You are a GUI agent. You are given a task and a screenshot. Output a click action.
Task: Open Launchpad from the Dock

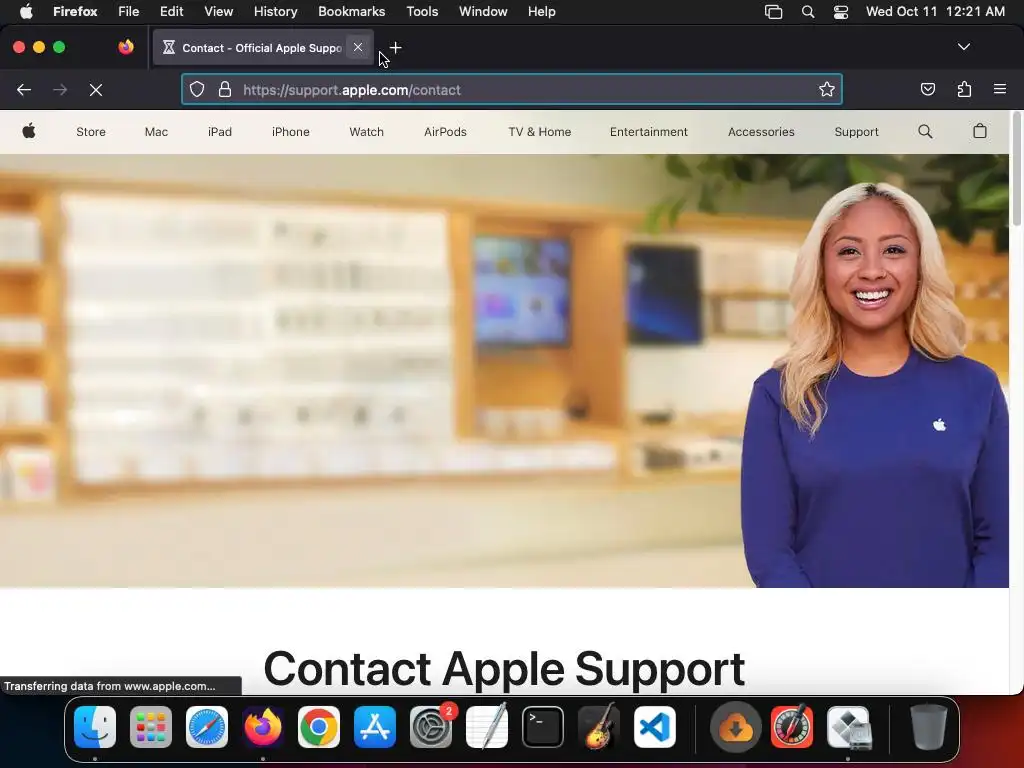[151, 727]
